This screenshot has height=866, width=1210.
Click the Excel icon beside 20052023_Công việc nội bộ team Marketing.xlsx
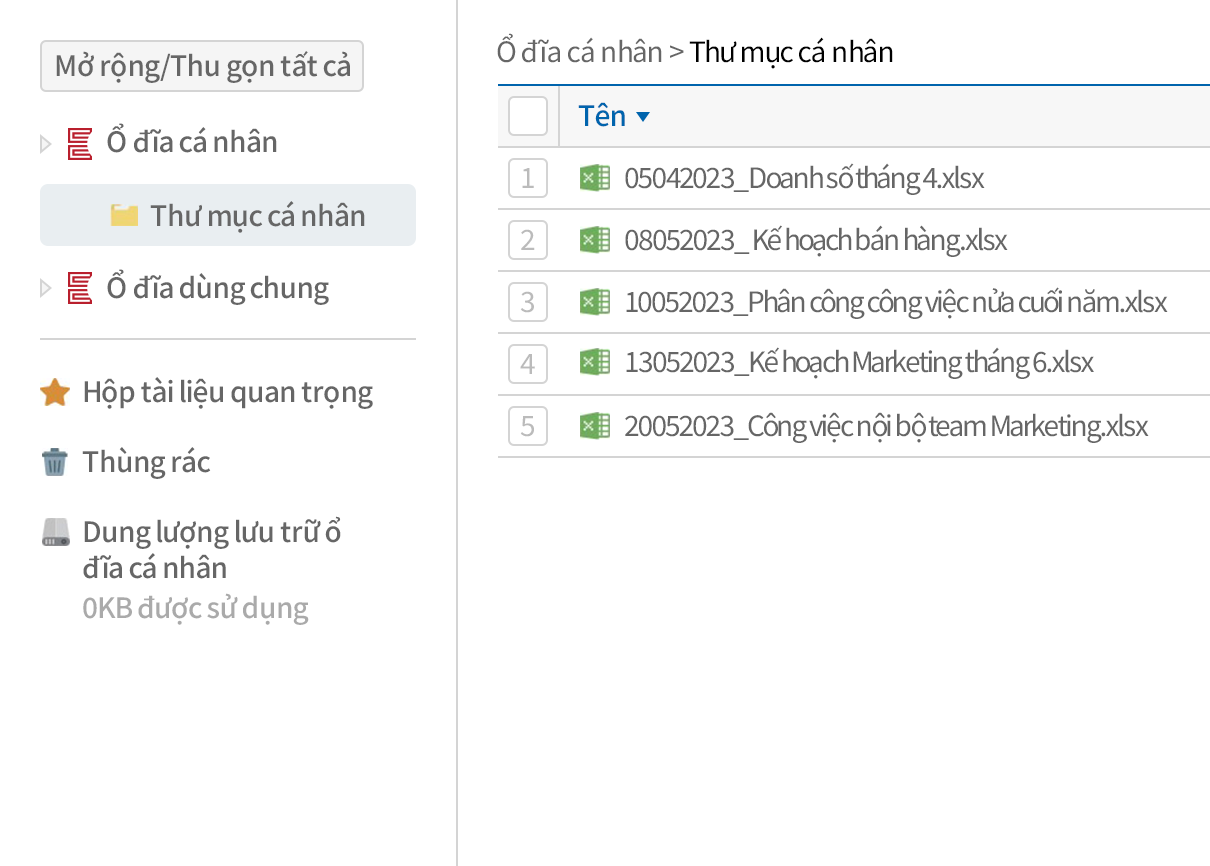[x=594, y=425]
